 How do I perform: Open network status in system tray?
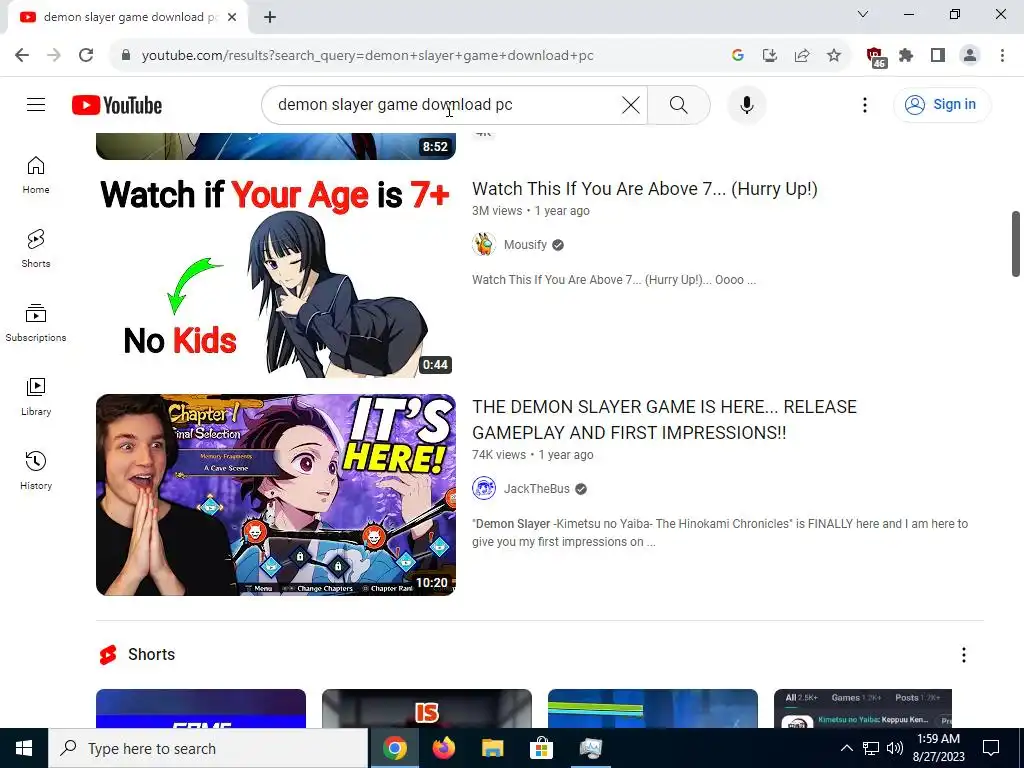[871, 748]
